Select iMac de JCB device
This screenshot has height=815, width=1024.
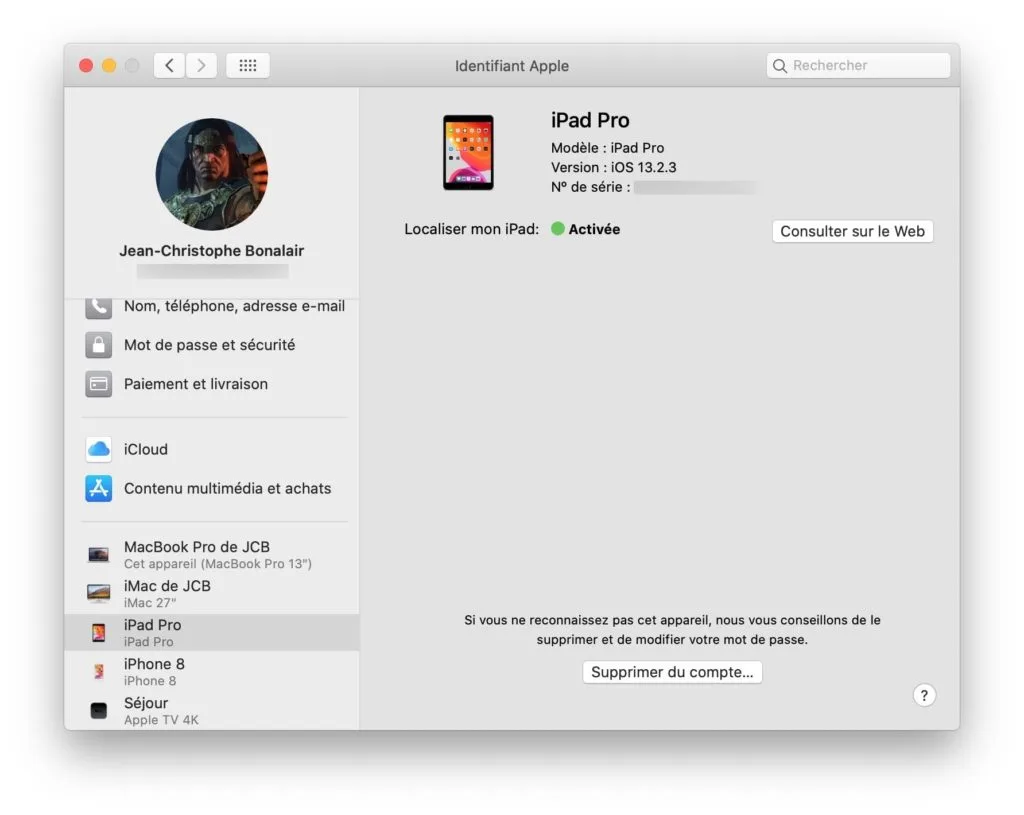(212, 594)
